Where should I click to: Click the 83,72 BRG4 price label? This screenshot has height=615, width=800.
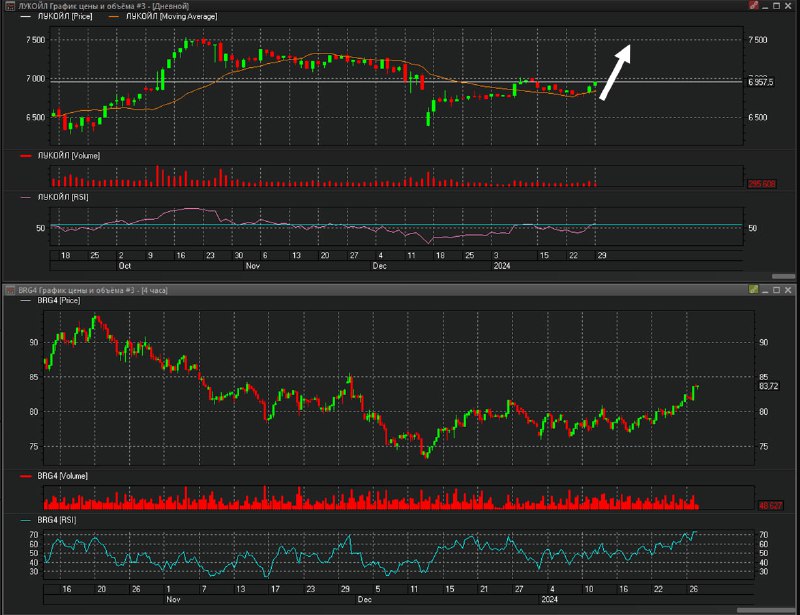(768, 386)
